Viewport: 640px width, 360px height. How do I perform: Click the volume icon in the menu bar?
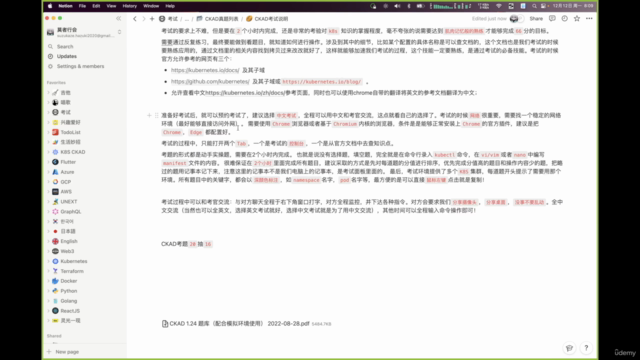pyautogui.click(x=397, y=6)
